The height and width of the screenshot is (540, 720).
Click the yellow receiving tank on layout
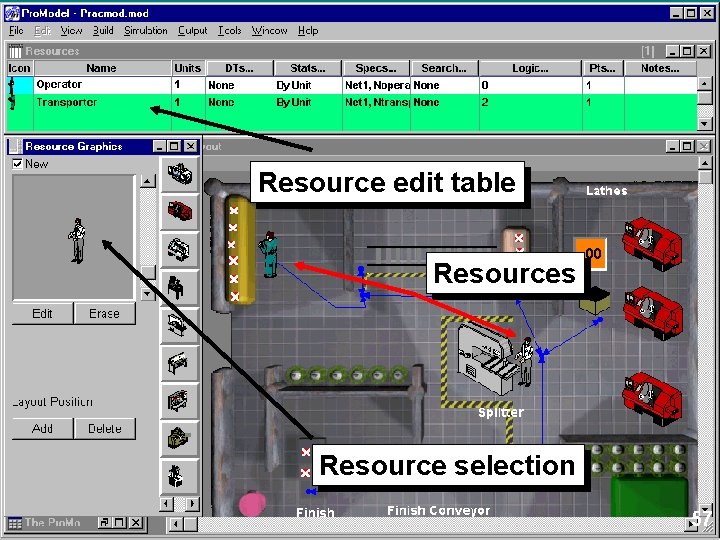[x=240, y=249]
